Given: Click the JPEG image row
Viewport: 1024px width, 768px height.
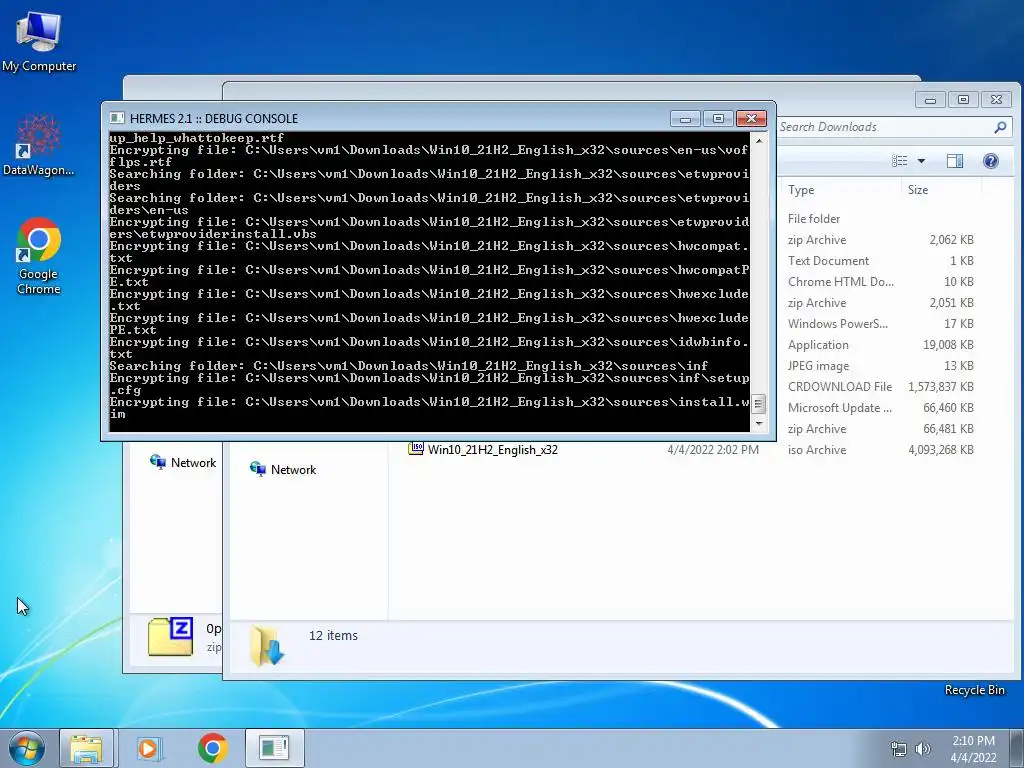Looking at the screenshot, I should click(x=818, y=366).
